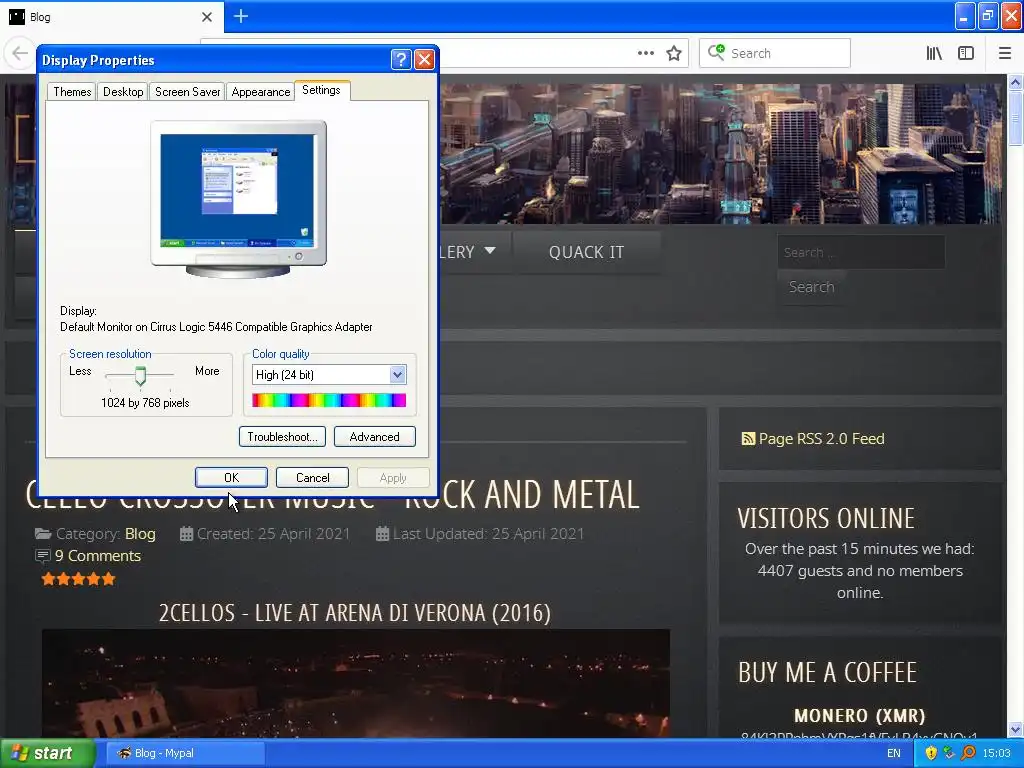The height and width of the screenshot is (768, 1024).
Task: Click the search engine magnifier icon
Action: [x=716, y=52]
